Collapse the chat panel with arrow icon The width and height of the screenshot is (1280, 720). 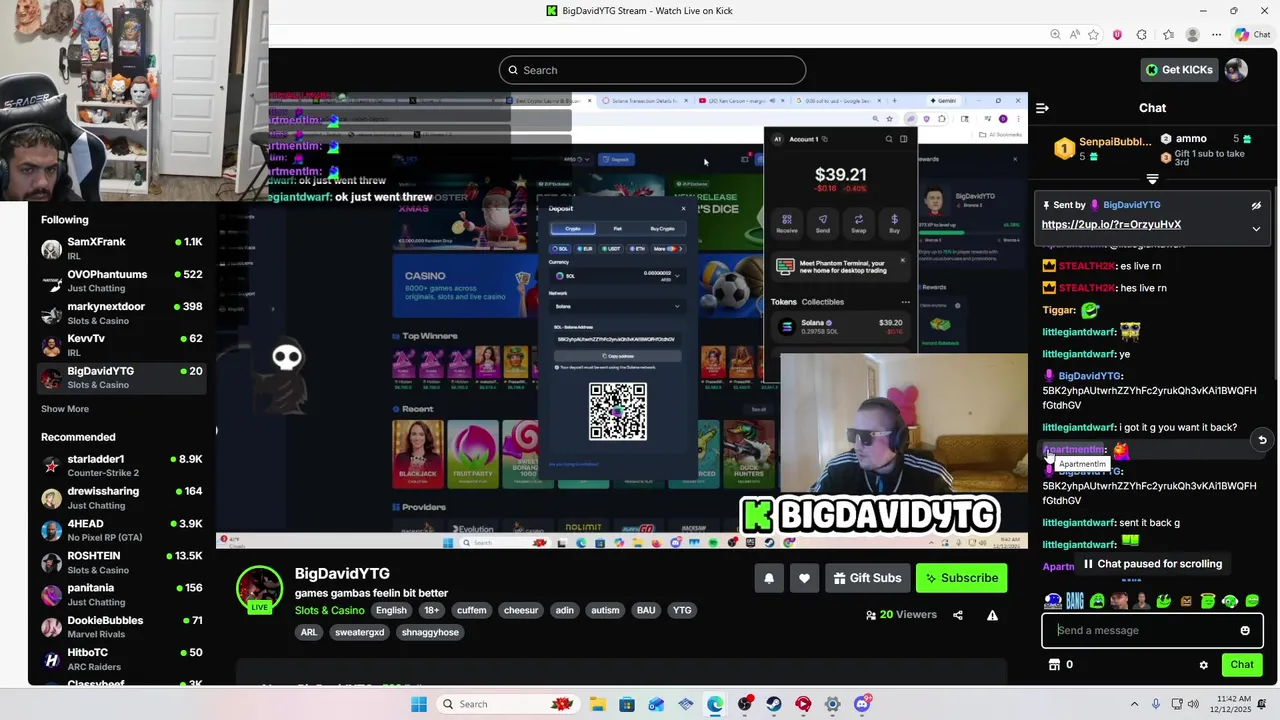[x=1042, y=108]
